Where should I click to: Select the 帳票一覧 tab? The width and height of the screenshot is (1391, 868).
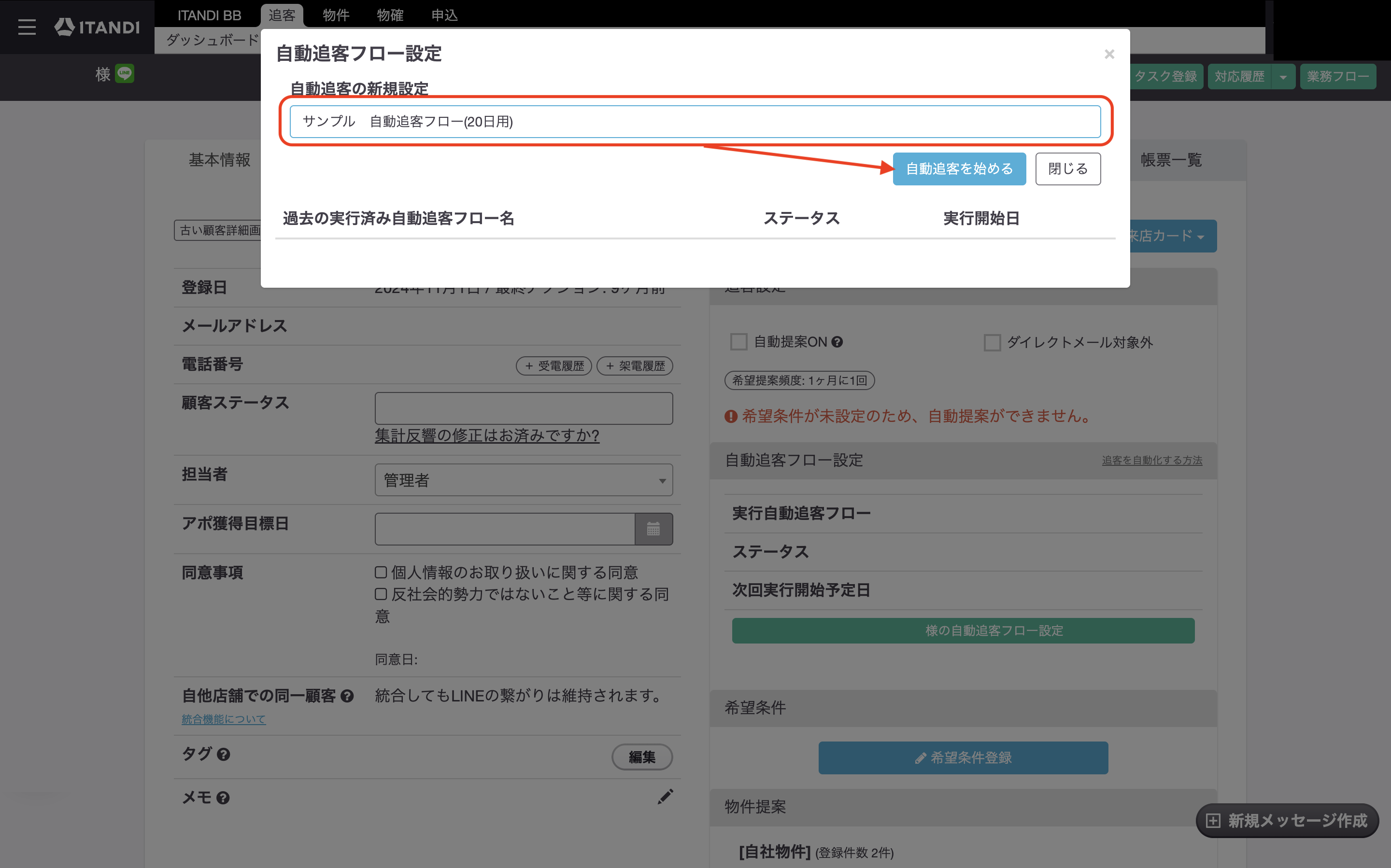1171,160
